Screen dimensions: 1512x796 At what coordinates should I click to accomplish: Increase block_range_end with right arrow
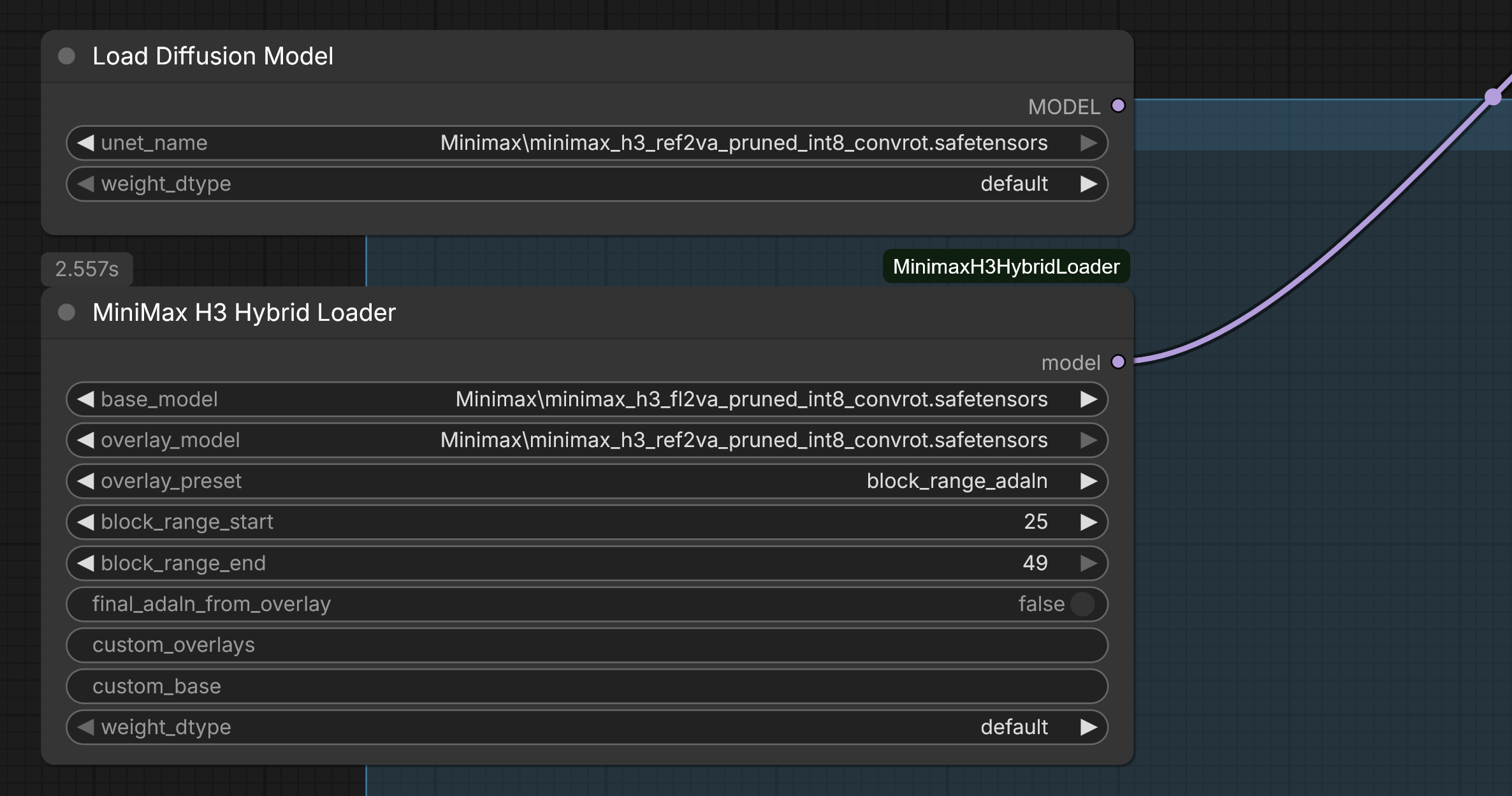pyautogui.click(x=1089, y=563)
